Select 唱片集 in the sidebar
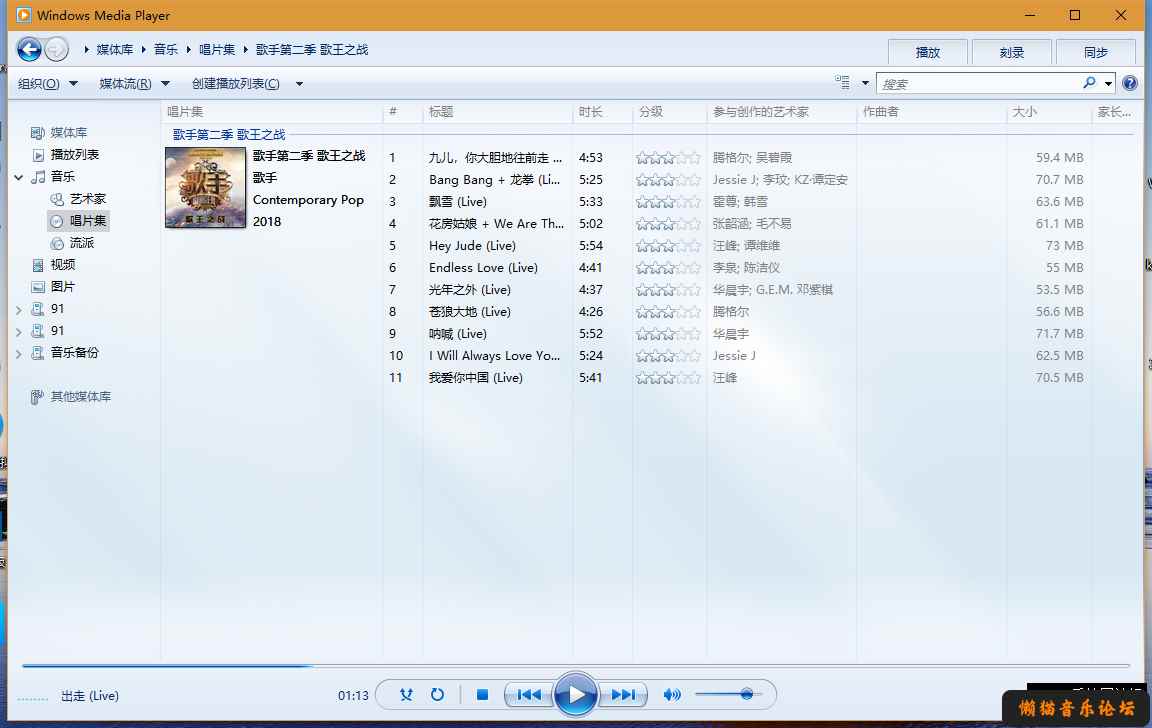The image size is (1152, 728). [78, 221]
